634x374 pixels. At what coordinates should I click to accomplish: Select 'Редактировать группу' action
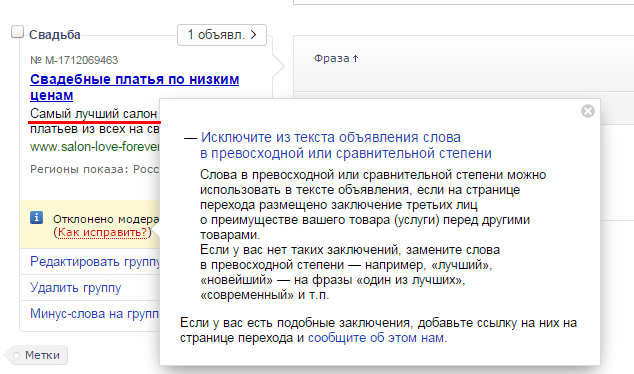95,262
